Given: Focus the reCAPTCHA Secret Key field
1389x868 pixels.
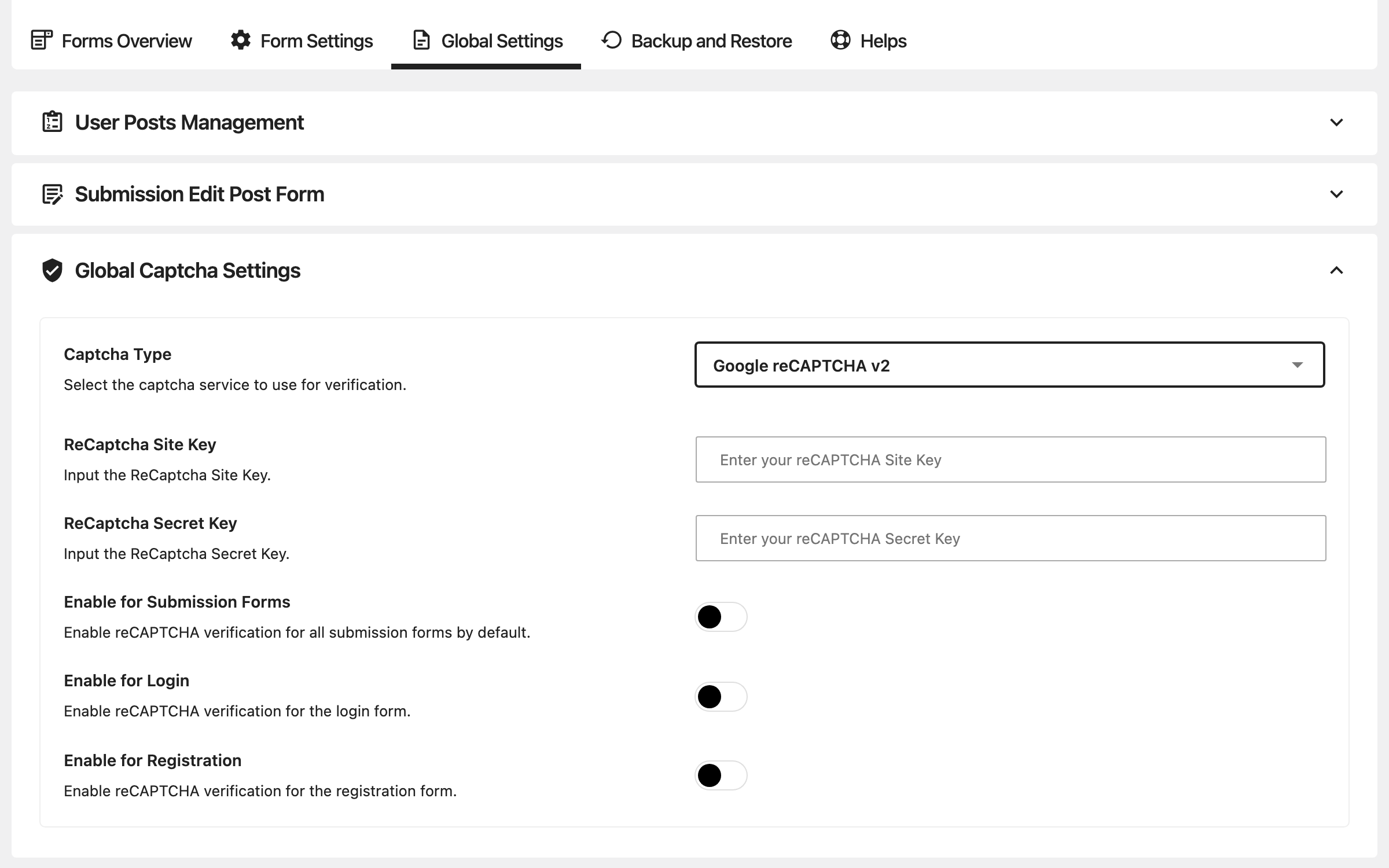Looking at the screenshot, I should [1010, 538].
